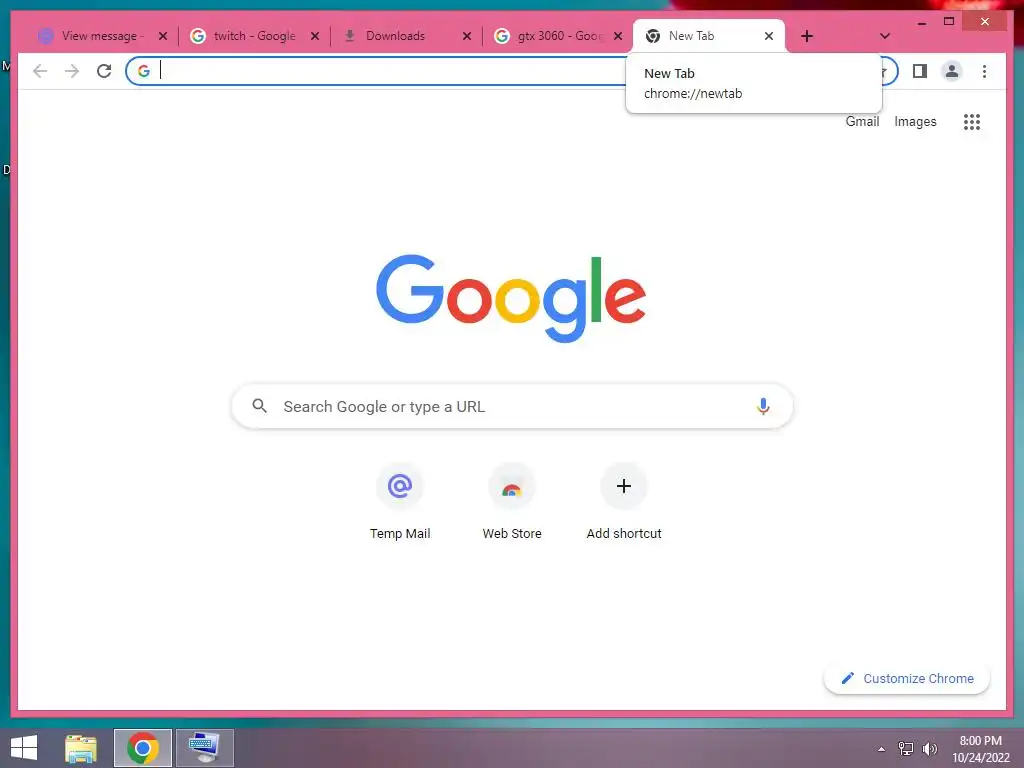Image resolution: width=1024 pixels, height=768 pixels.
Task: Show hidden system tray icons
Action: click(x=882, y=749)
